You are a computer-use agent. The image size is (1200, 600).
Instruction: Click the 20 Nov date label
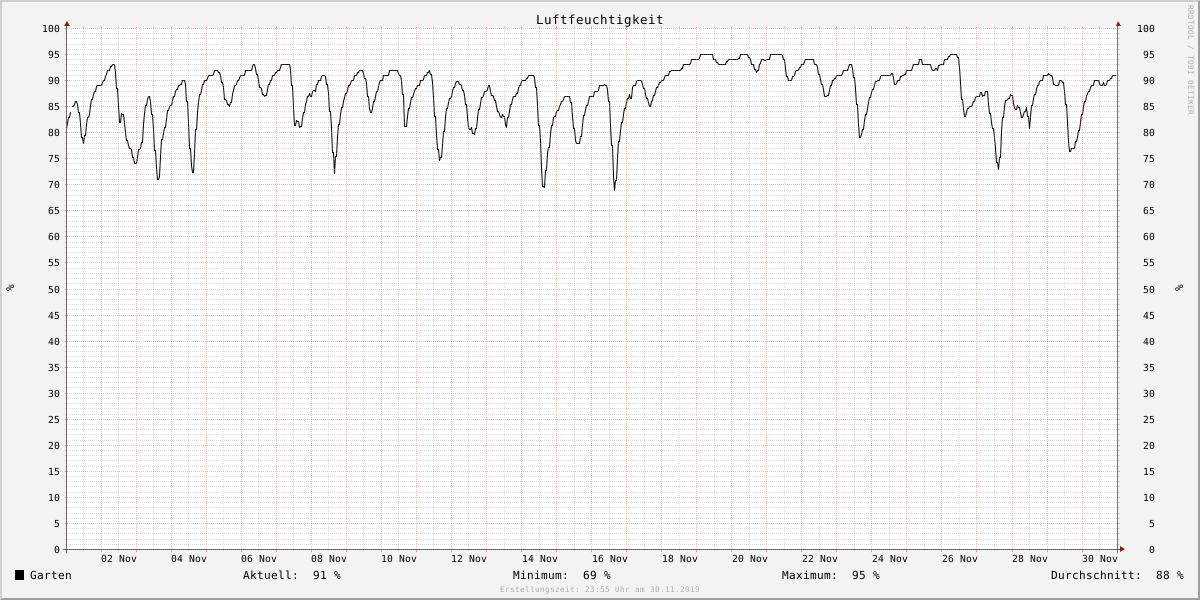[750, 558]
